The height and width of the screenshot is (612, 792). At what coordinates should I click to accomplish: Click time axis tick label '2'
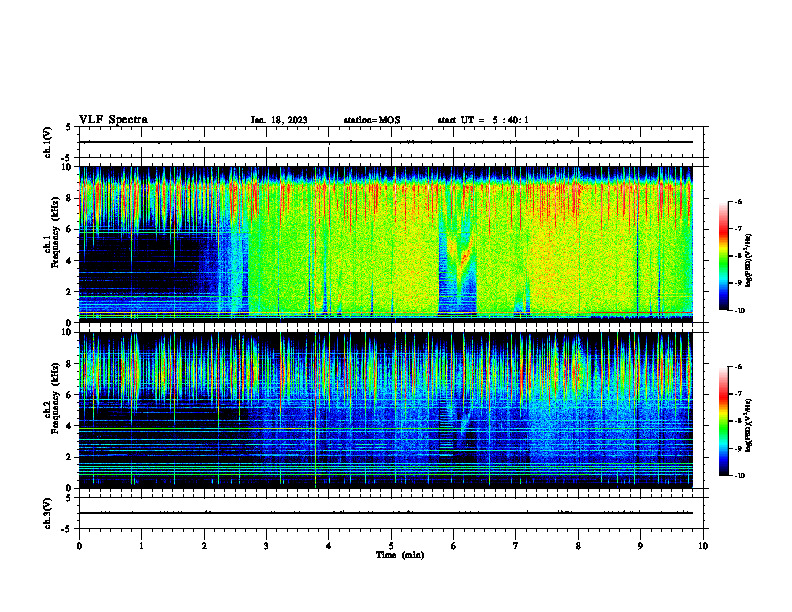coord(204,546)
